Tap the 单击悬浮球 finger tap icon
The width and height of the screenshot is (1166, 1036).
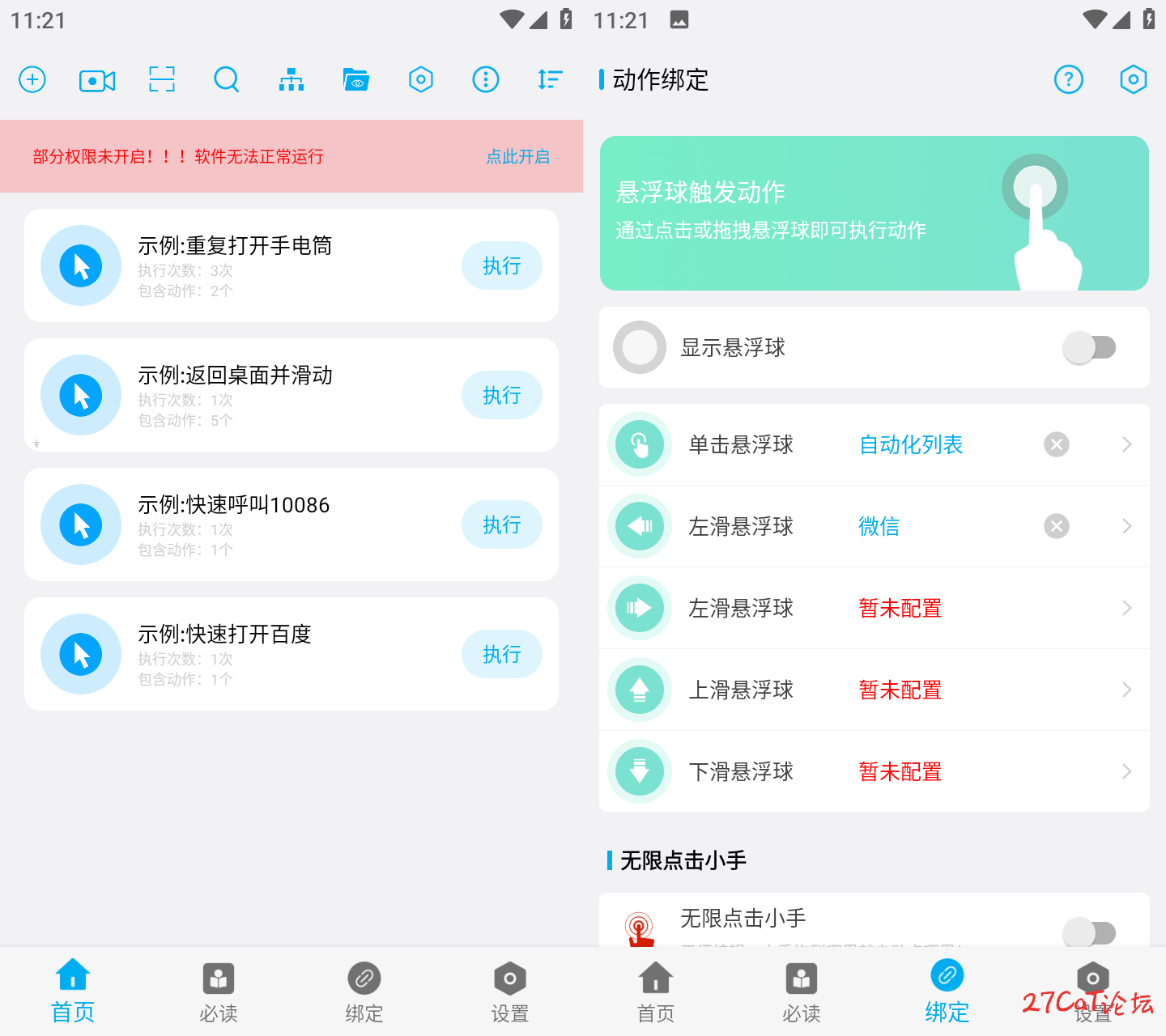(x=640, y=444)
